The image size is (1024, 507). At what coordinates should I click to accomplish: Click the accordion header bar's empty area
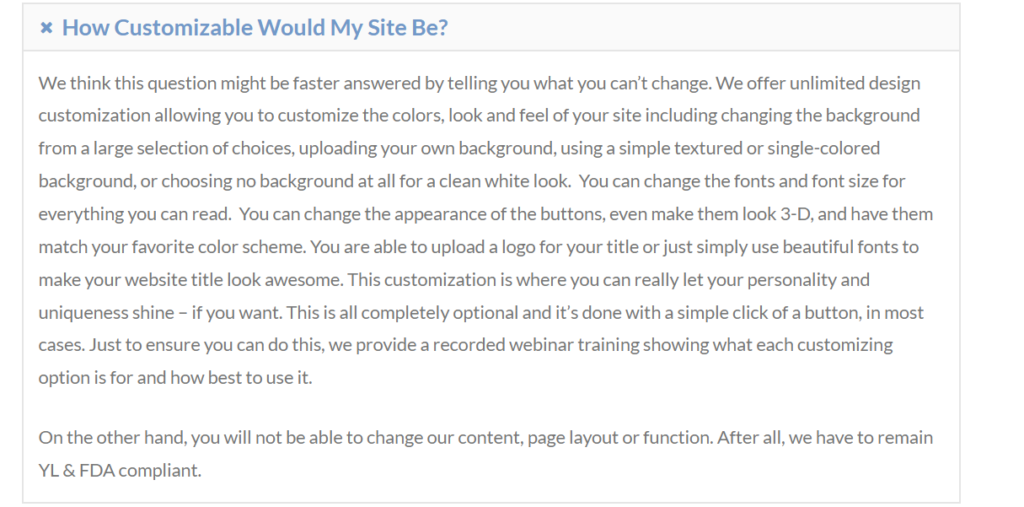pyautogui.click(x=700, y=28)
